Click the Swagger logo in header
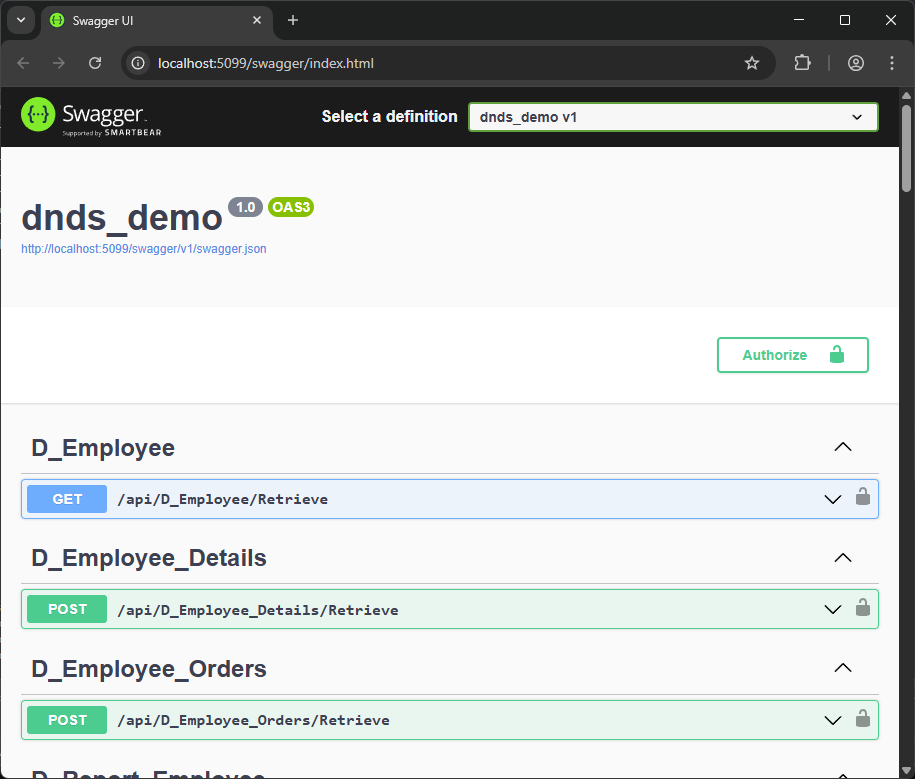The height and width of the screenshot is (779, 915). [91, 116]
